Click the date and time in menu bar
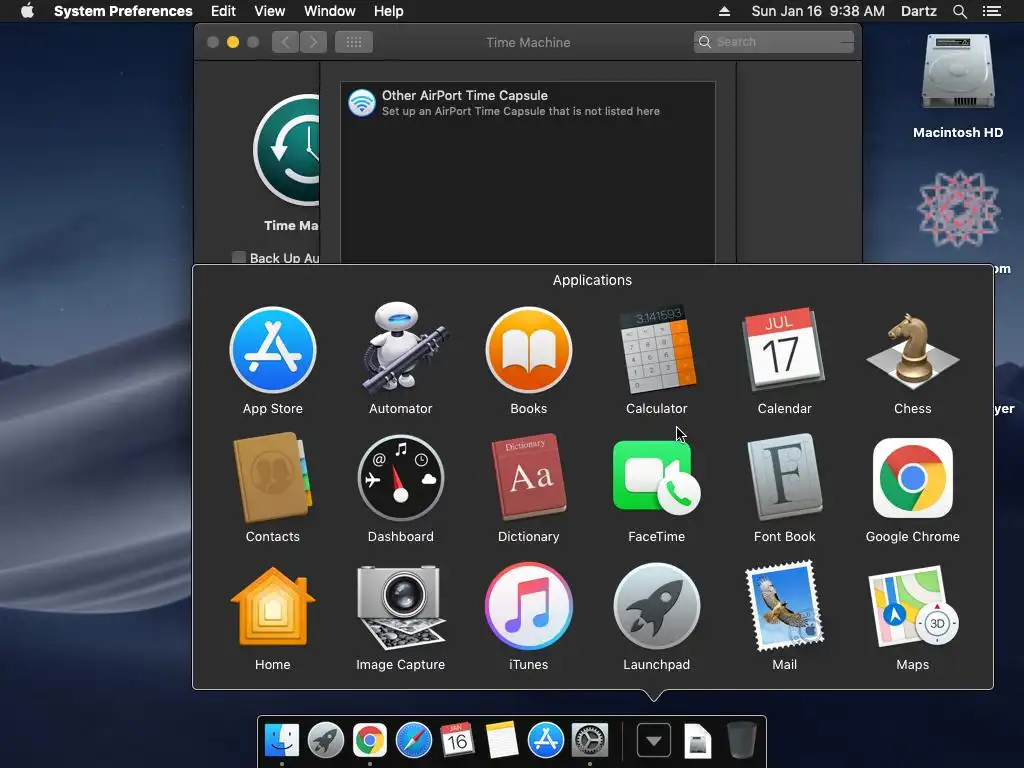 [818, 11]
